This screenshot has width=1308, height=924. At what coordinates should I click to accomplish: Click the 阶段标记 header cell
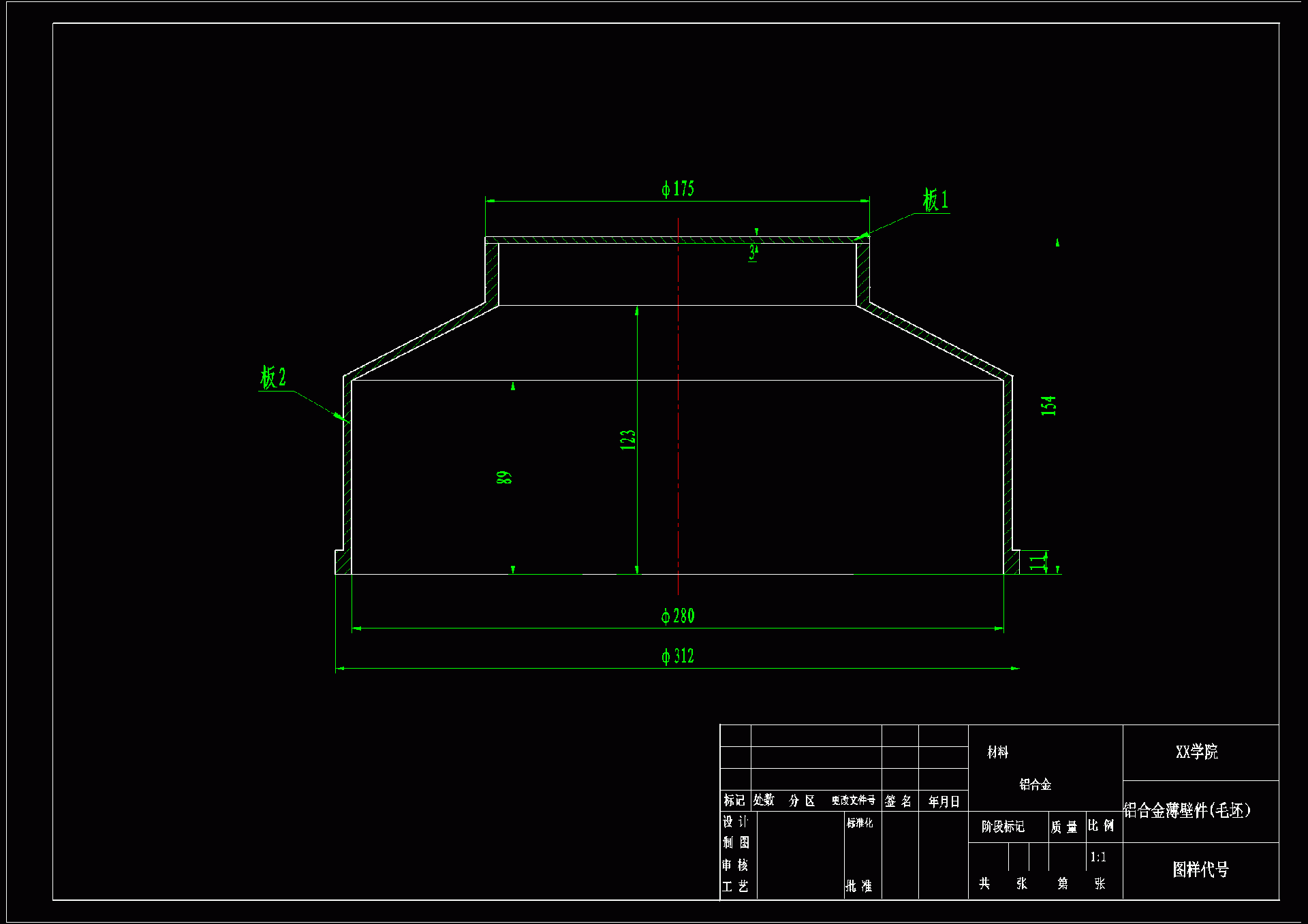1003,827
